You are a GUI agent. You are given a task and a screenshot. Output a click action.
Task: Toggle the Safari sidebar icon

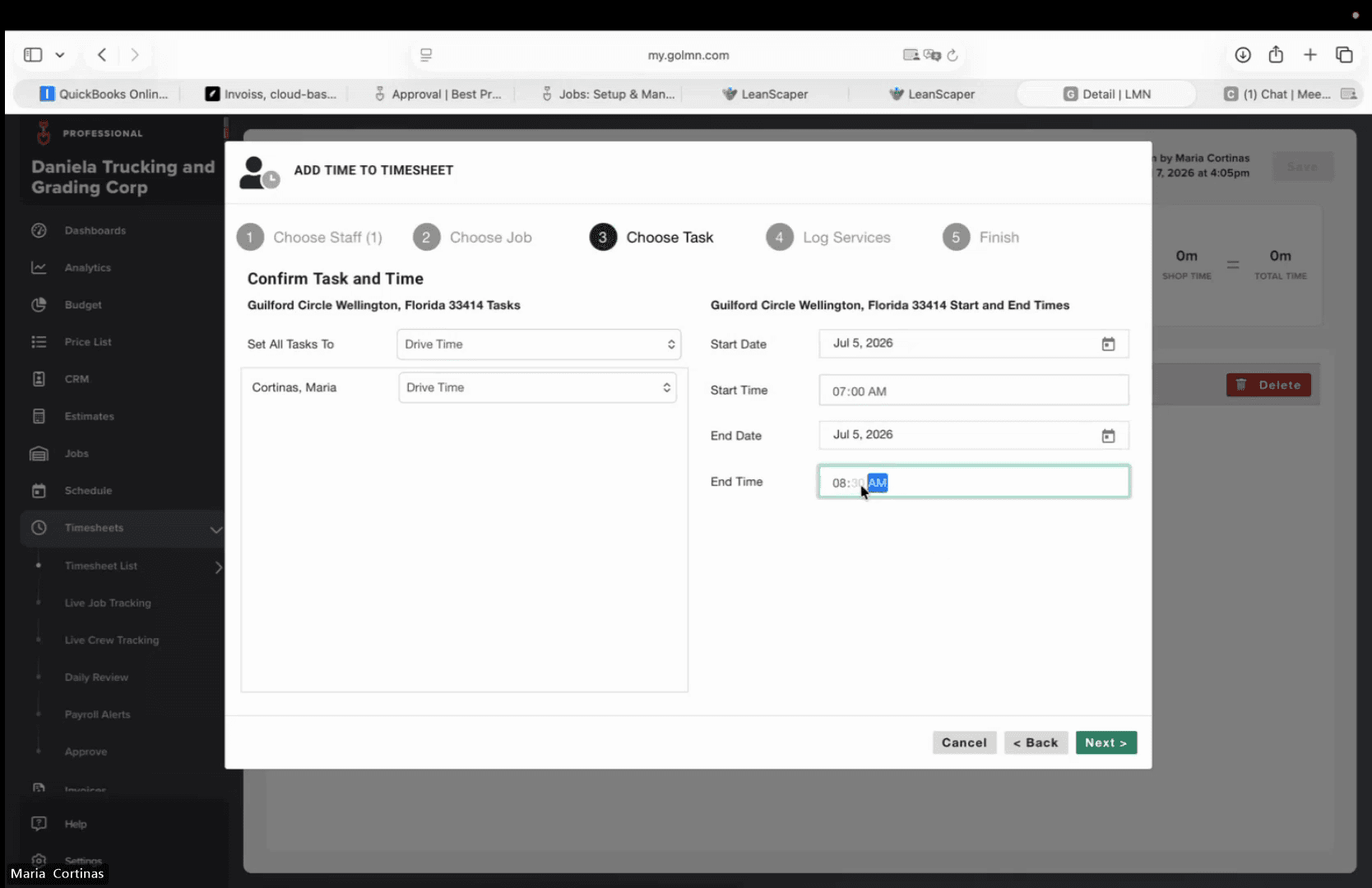33,55
